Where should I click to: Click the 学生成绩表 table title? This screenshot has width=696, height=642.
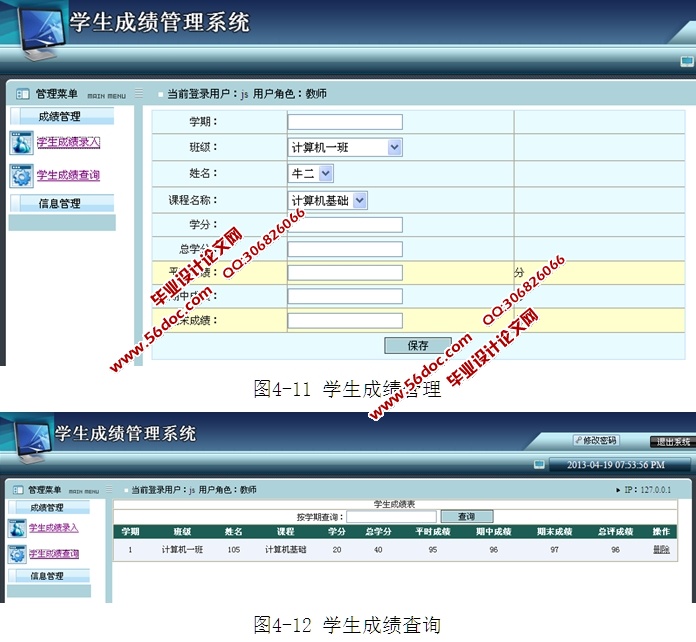[x=394, y=504]
